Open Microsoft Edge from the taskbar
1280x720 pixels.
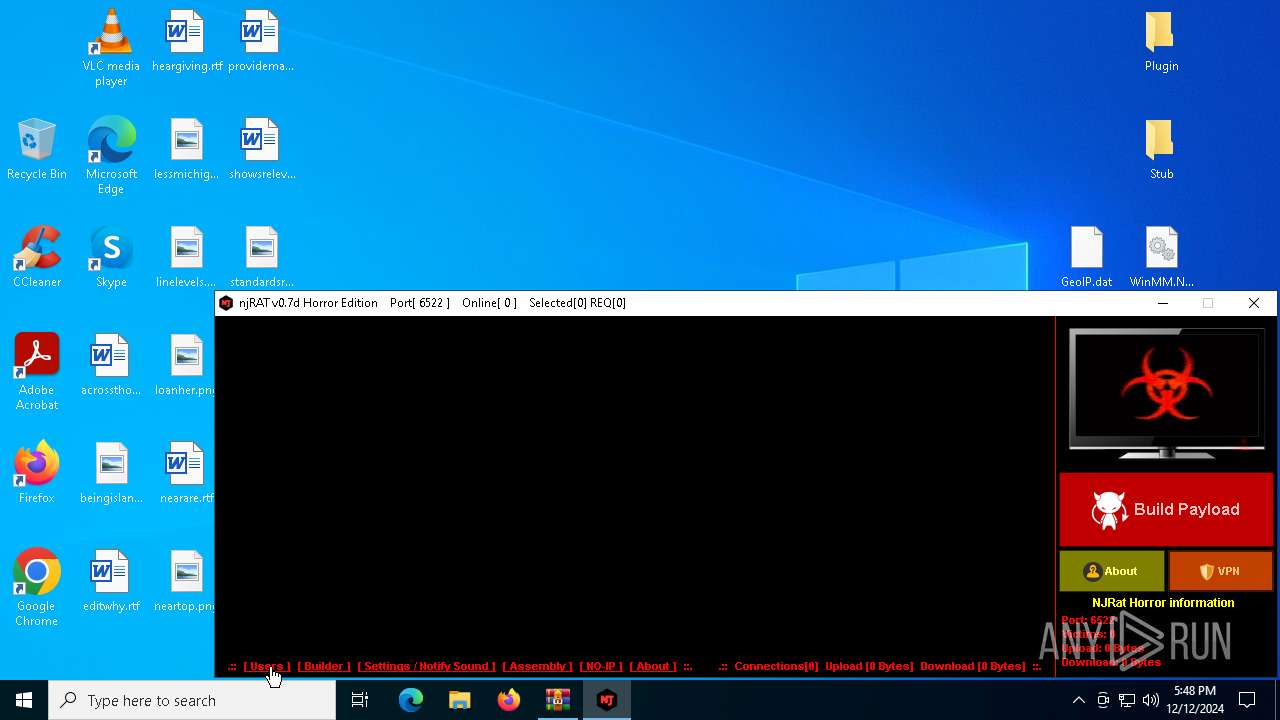(x=411, y=700)
